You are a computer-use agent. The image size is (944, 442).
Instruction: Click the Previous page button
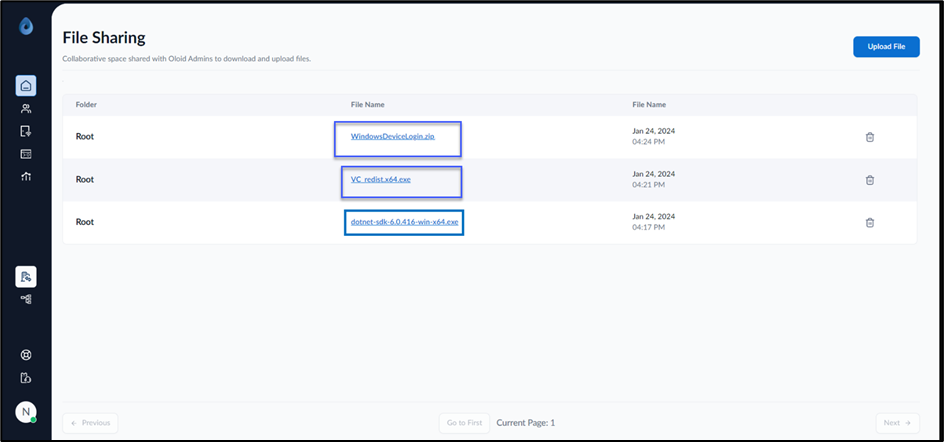tap(90, 423)
